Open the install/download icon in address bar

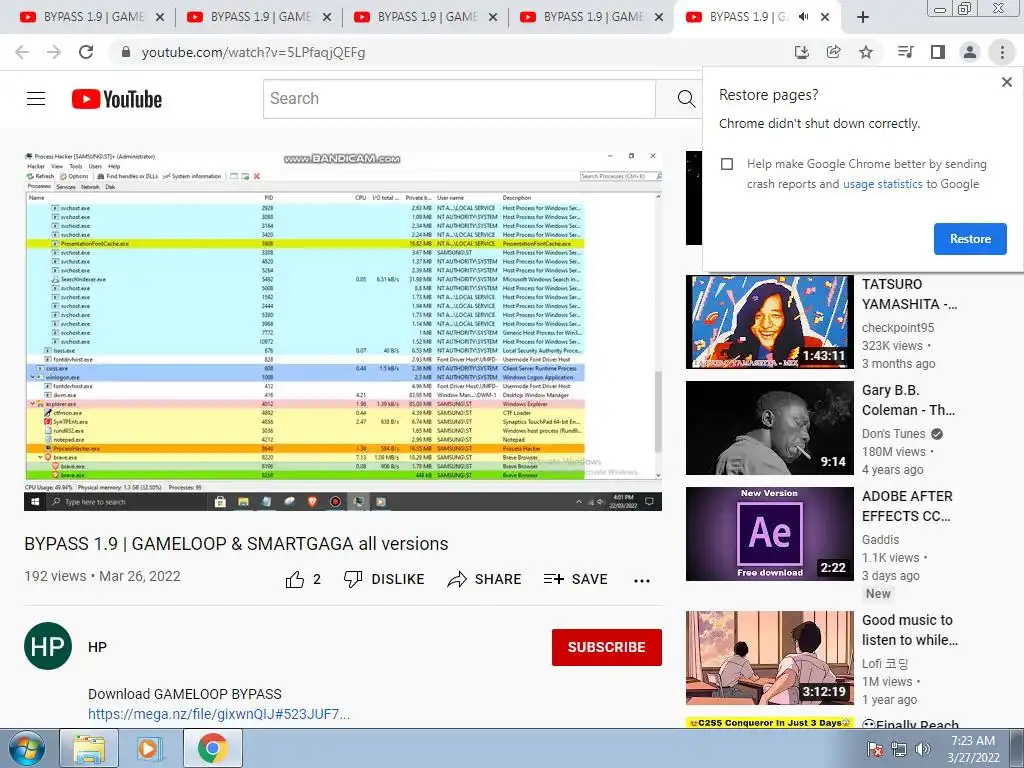point(801,52)
